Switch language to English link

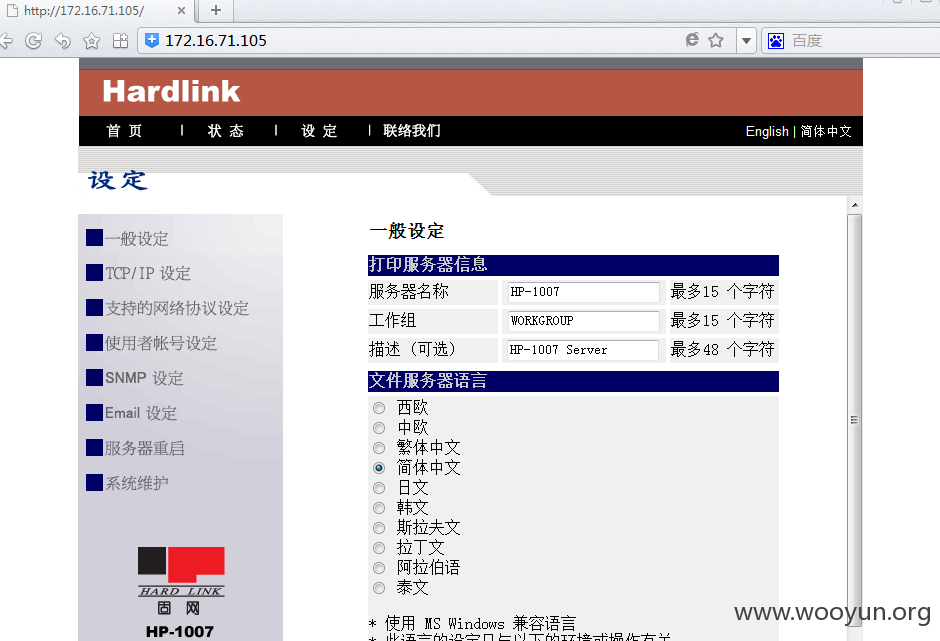click(x=767, y=131)
